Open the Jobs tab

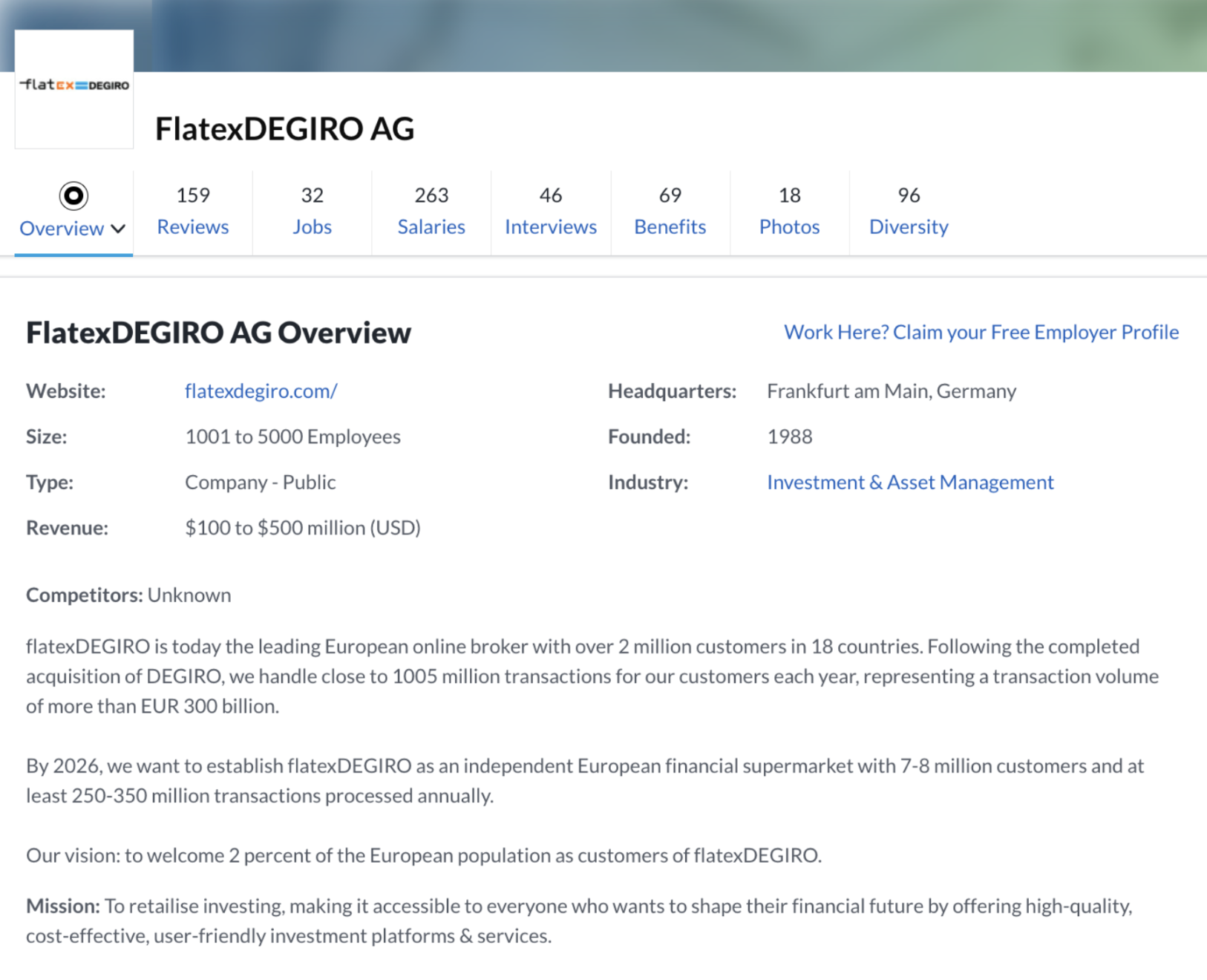click(x=312, y=212)
